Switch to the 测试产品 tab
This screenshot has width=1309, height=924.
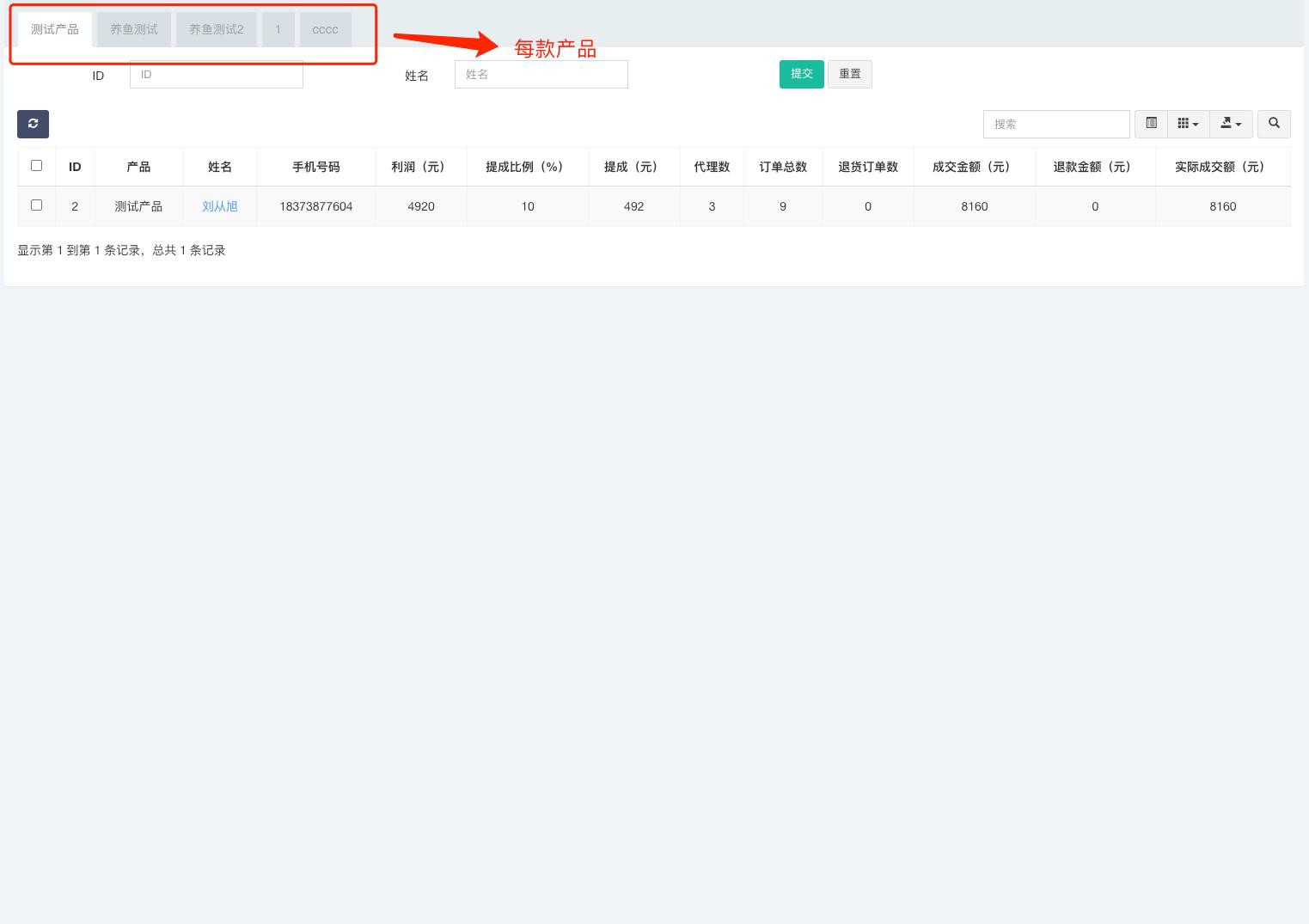tap(55, 29)
